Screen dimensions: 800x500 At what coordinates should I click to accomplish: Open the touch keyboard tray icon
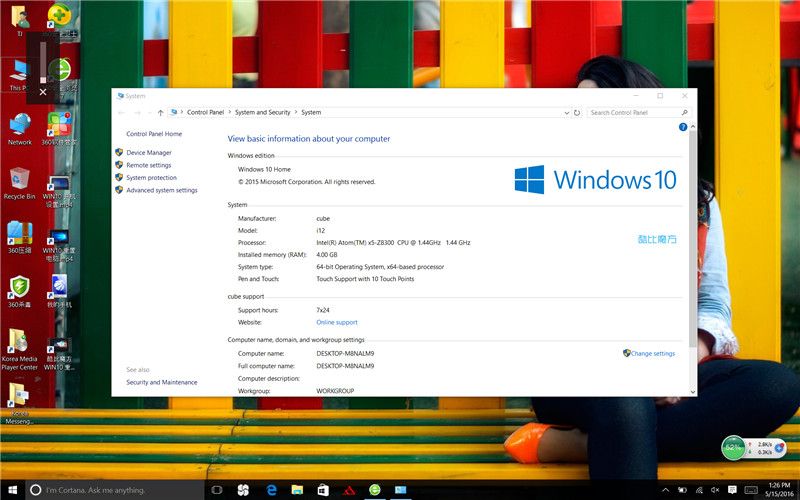click(751, 490)
